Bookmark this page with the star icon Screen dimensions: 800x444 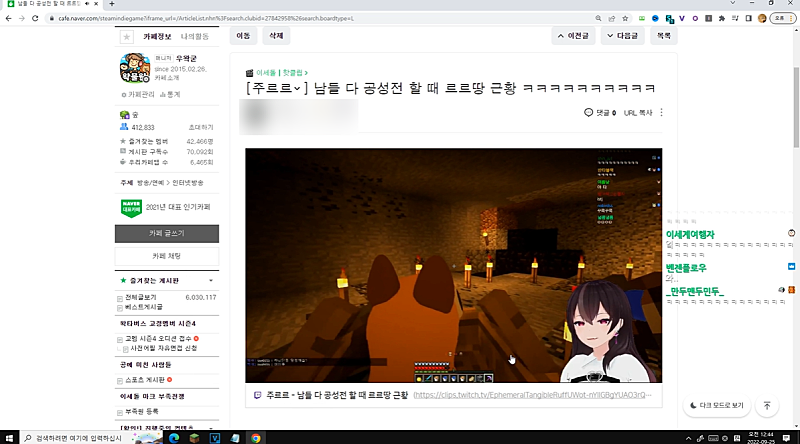(625, 18)
